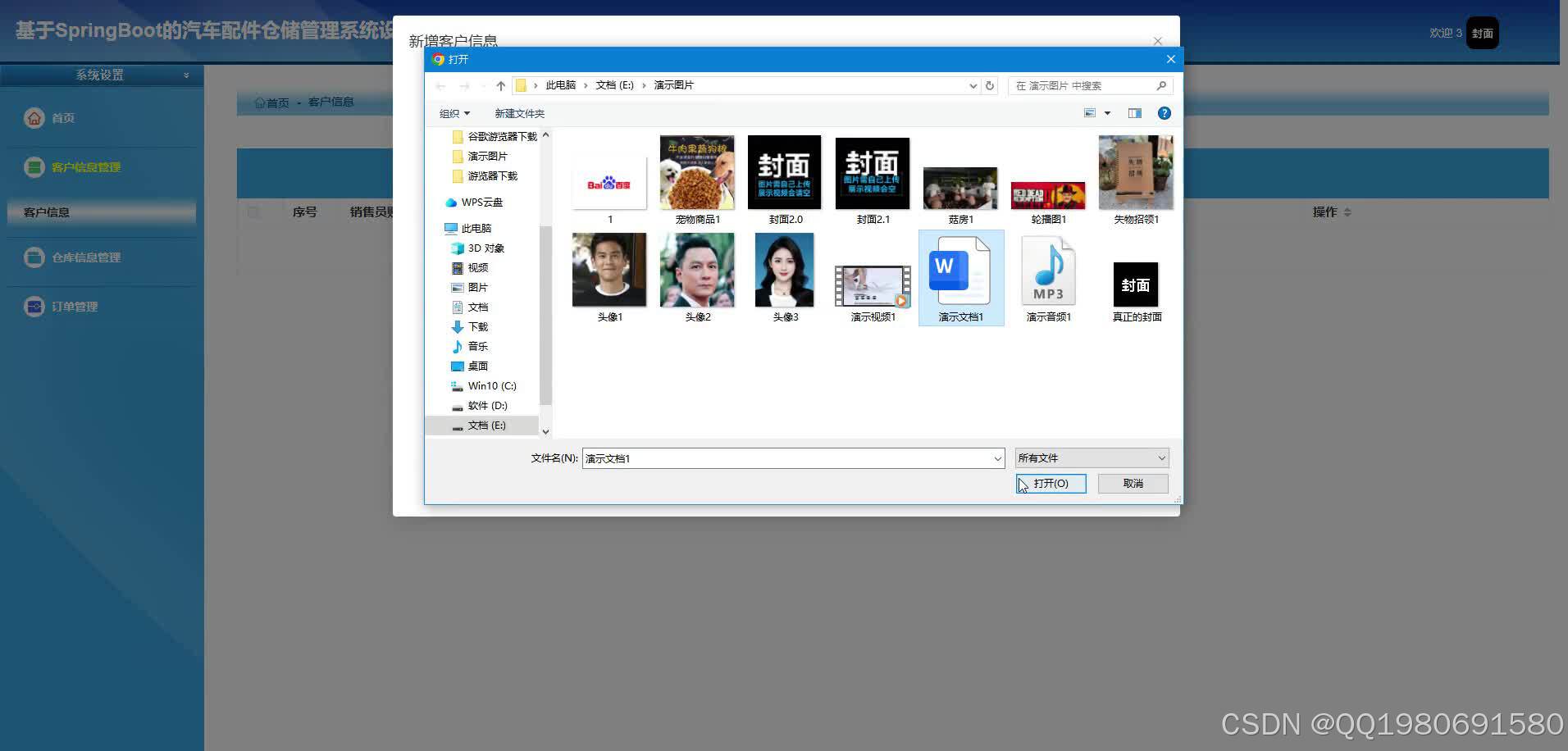Click the up-one-level arrow icon
Image resolution: width=1568 pixels, height=751 pixels.
point(500,85)
